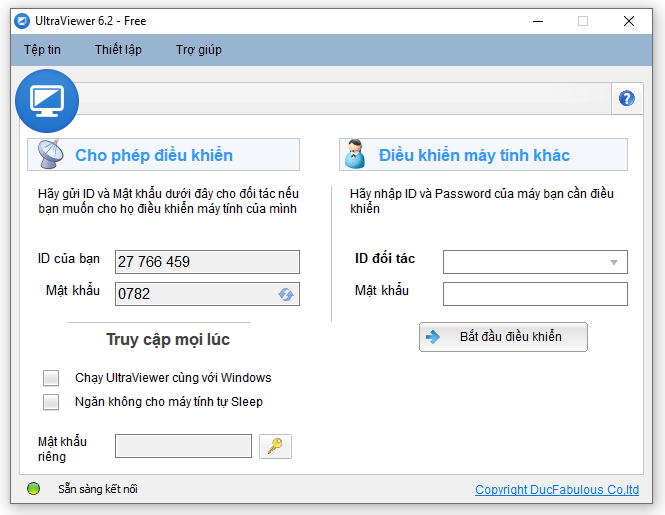The image size is (665, 515).
Task: Enable Chạy UltraViewer cùng với Windows checkbox
Action: click(51, 378)
